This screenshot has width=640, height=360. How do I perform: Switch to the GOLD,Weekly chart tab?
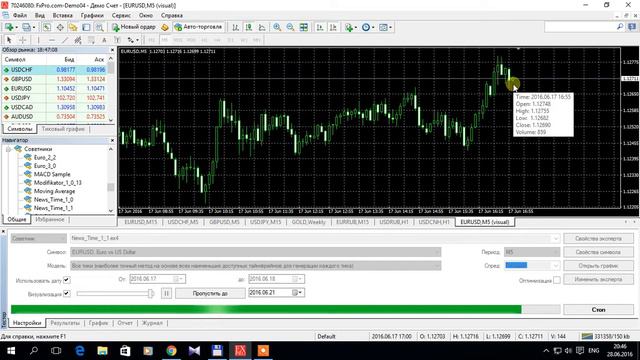coord(309,222)
